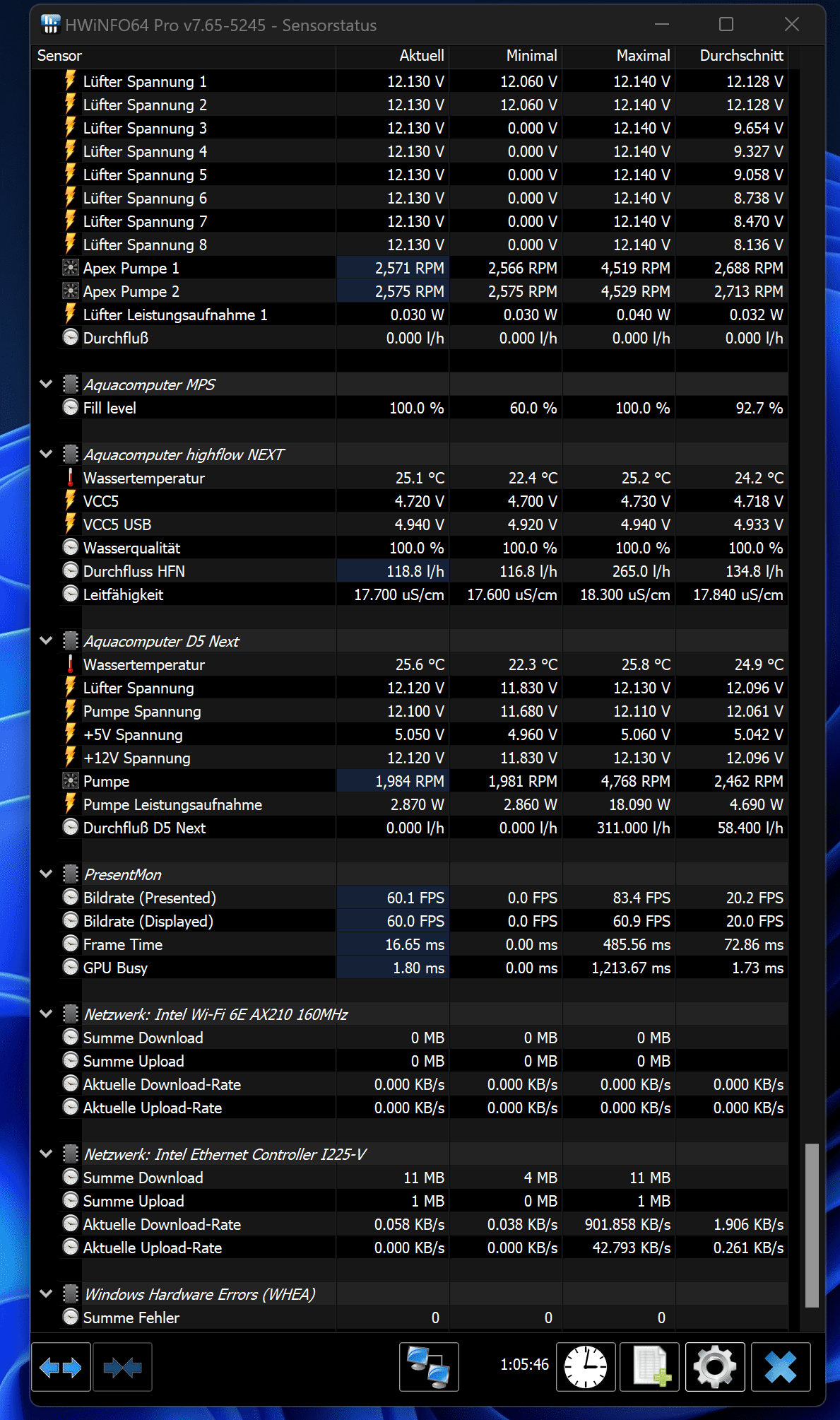Viewport: 840px width, 1420px height.
Task: Click the gauge icon beside Fill level
Action: tap(71, 408)
